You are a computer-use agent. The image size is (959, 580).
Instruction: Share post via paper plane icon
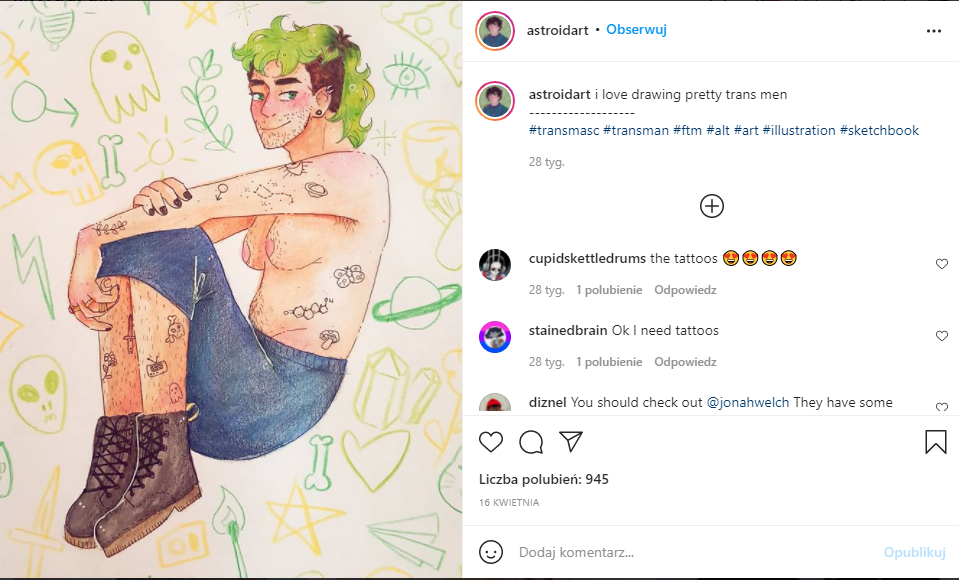(x=571, y=442)
